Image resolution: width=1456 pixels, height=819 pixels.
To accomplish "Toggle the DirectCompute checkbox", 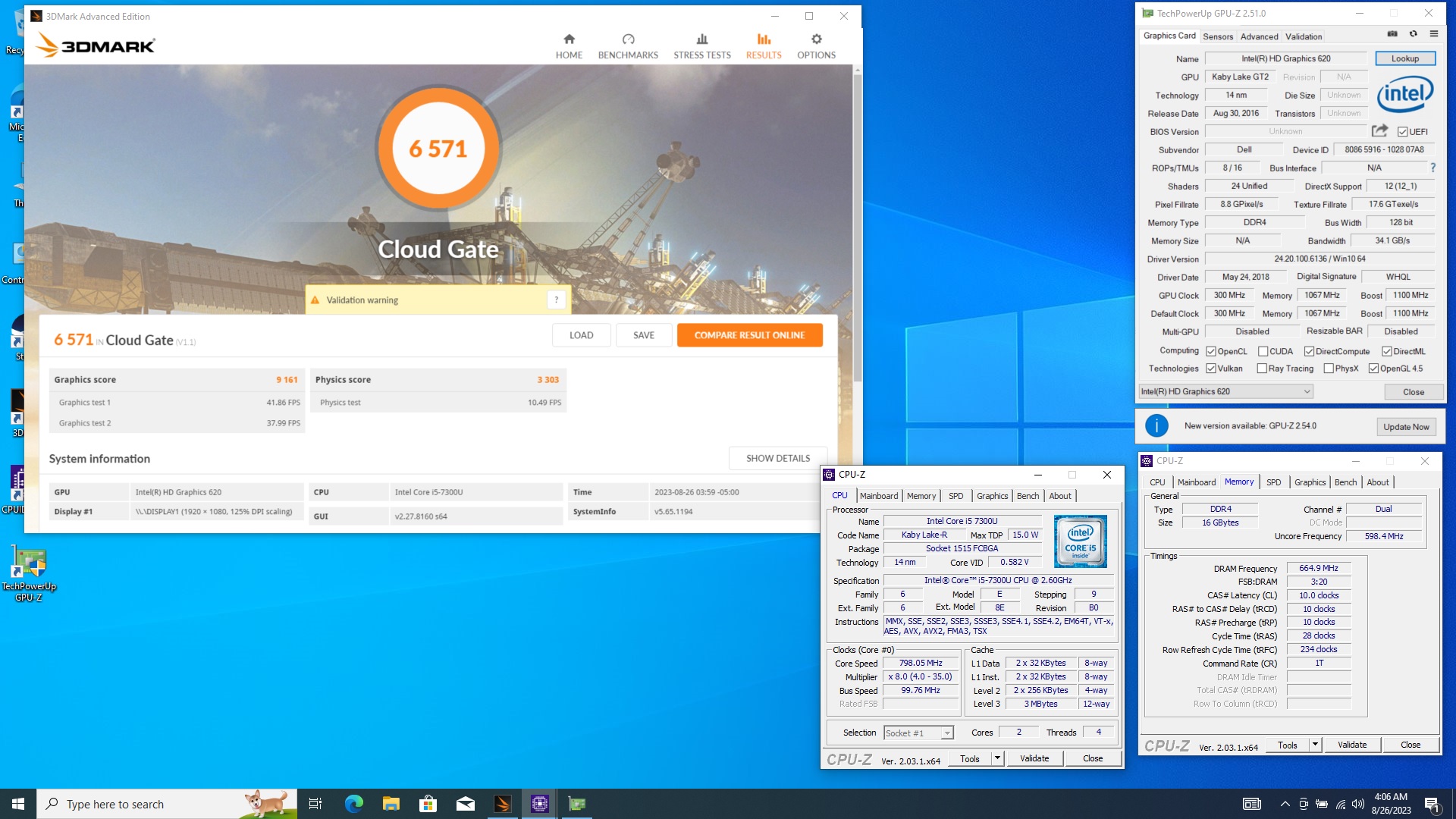I will 1309,351.
